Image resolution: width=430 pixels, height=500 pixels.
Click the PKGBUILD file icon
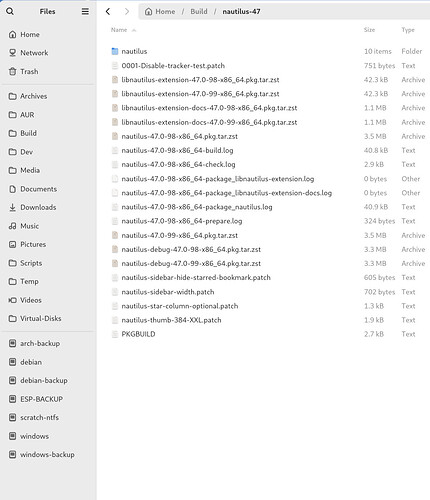[115, 334]
